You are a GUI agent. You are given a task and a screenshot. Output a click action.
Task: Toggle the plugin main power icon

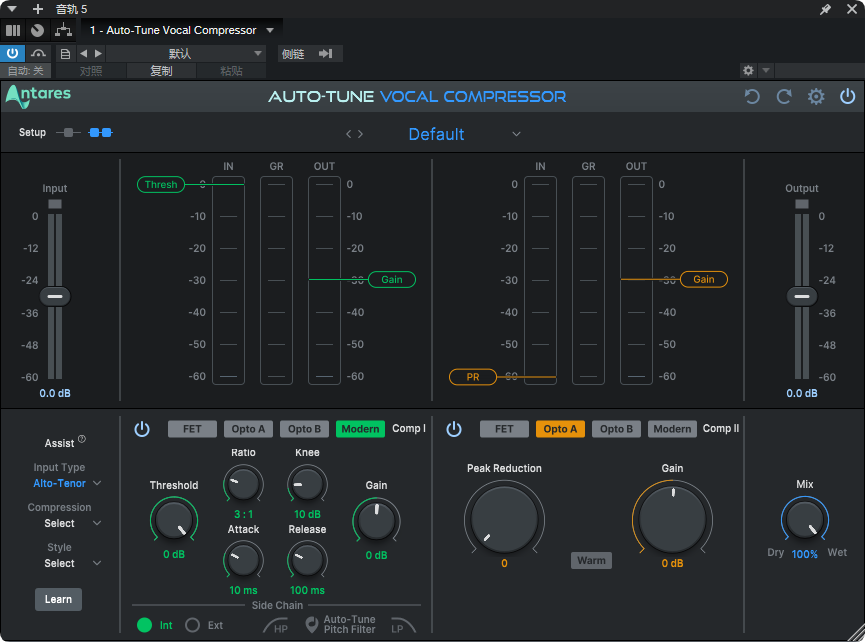coord(847,97)
